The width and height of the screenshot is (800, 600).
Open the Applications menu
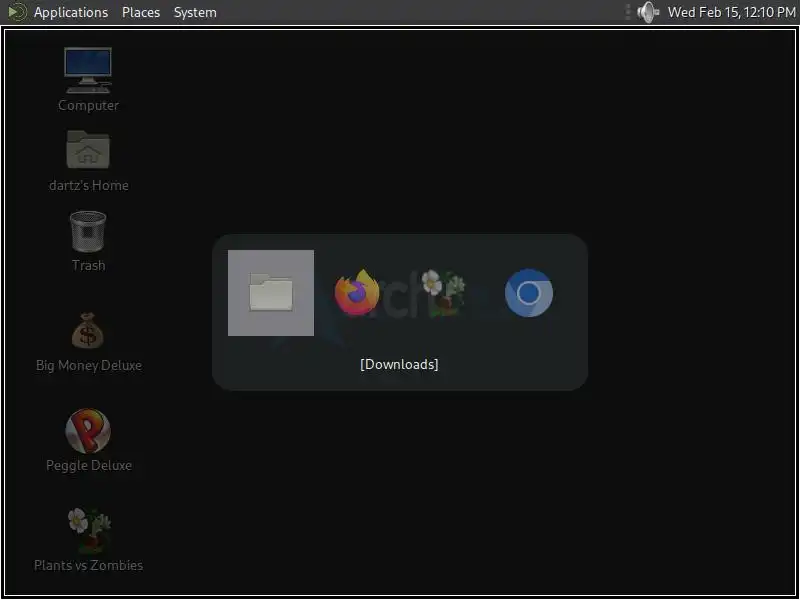point(71,12)
